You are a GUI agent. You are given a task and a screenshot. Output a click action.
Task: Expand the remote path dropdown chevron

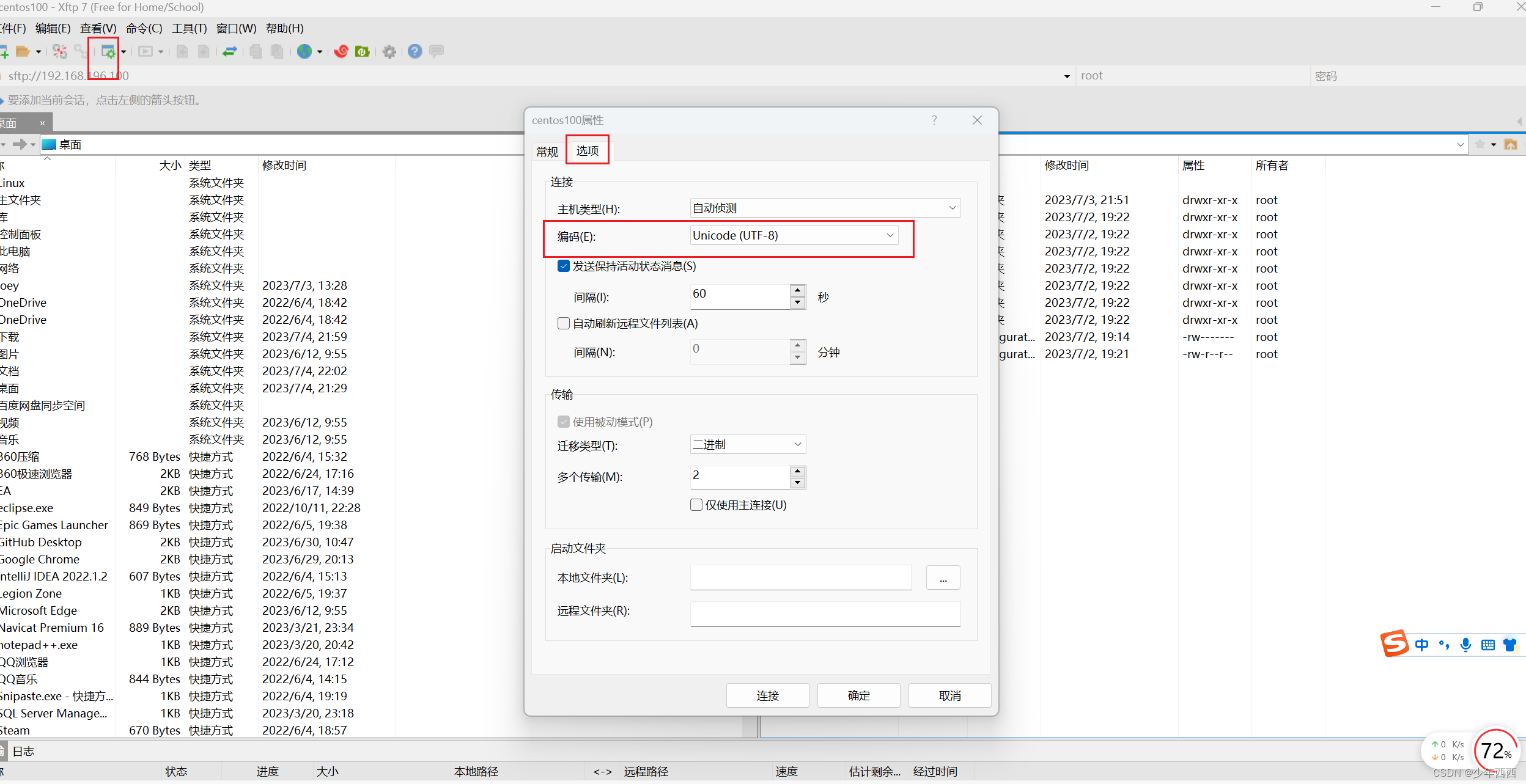[1461, 145]
